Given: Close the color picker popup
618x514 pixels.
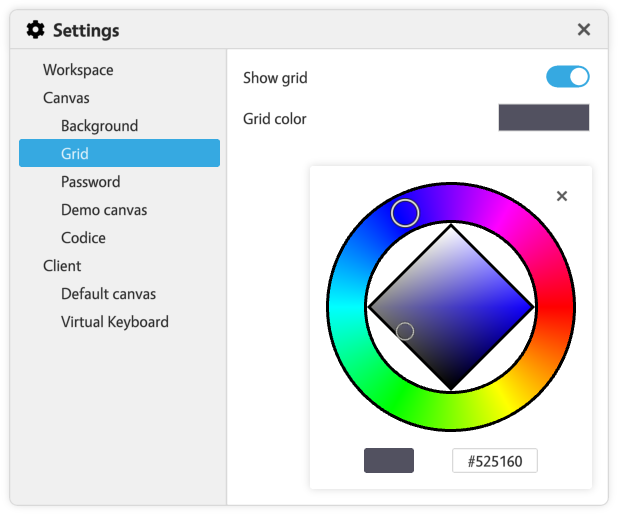Looking at the screenshot, I should [562, 196].
